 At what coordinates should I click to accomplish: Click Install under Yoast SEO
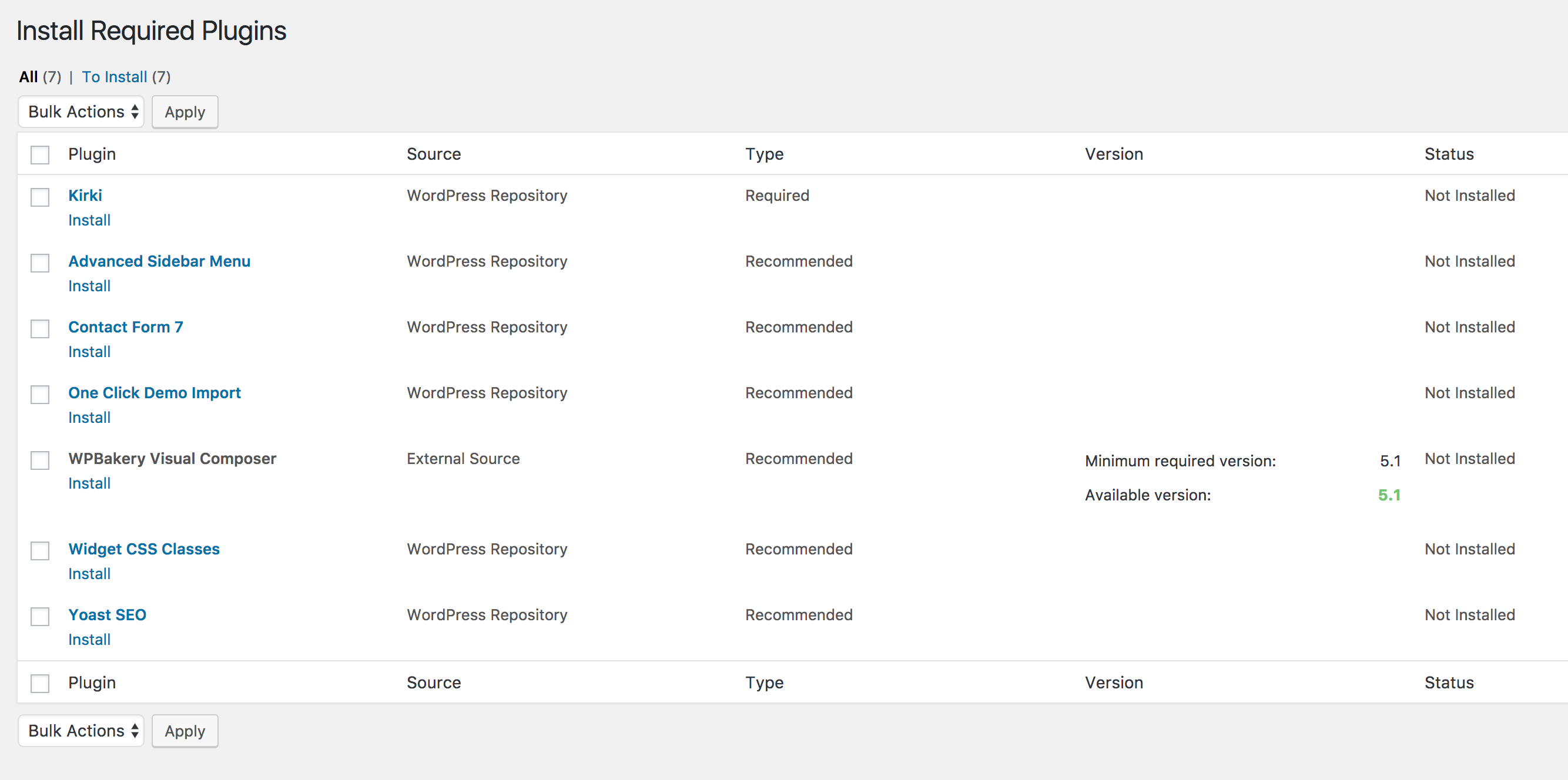pyautogui.click(x=89, y=640)
